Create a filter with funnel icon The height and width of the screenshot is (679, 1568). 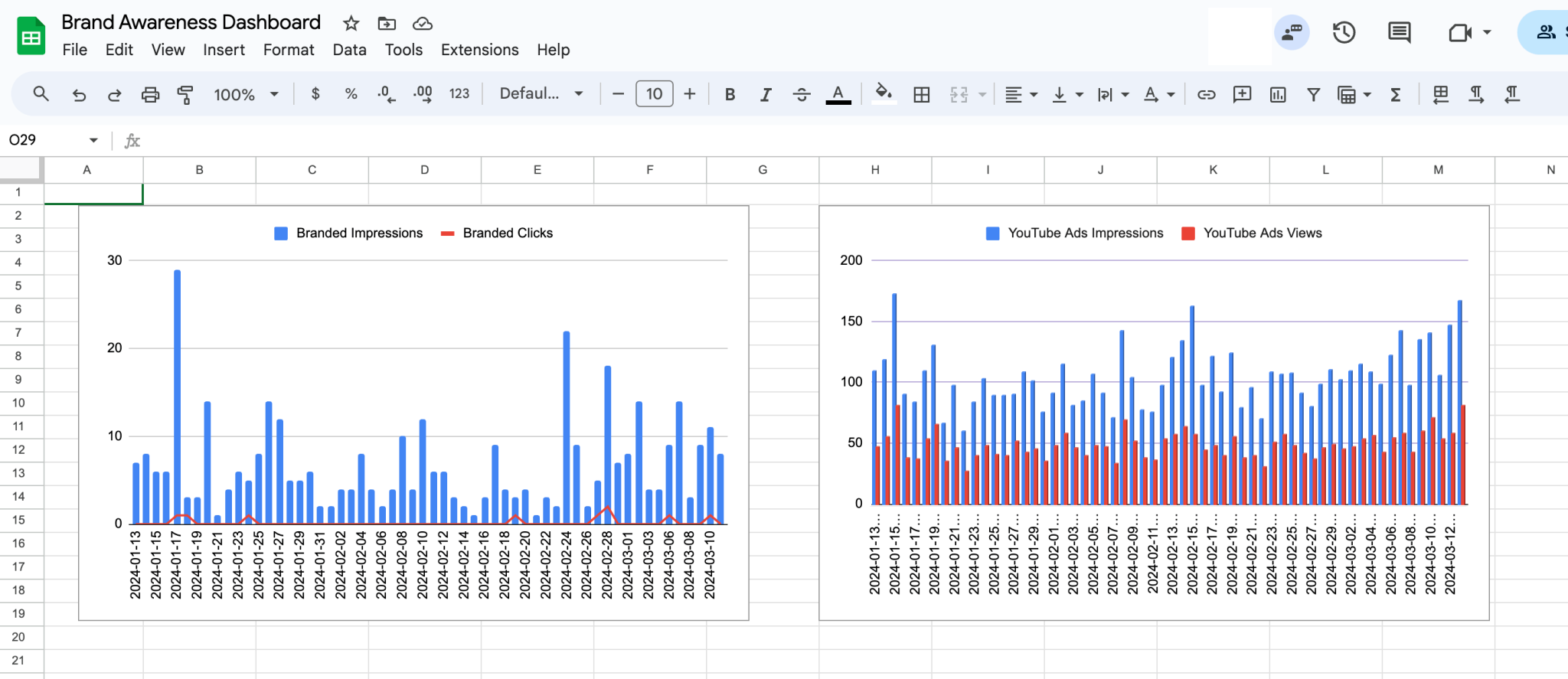point(1313,94)
